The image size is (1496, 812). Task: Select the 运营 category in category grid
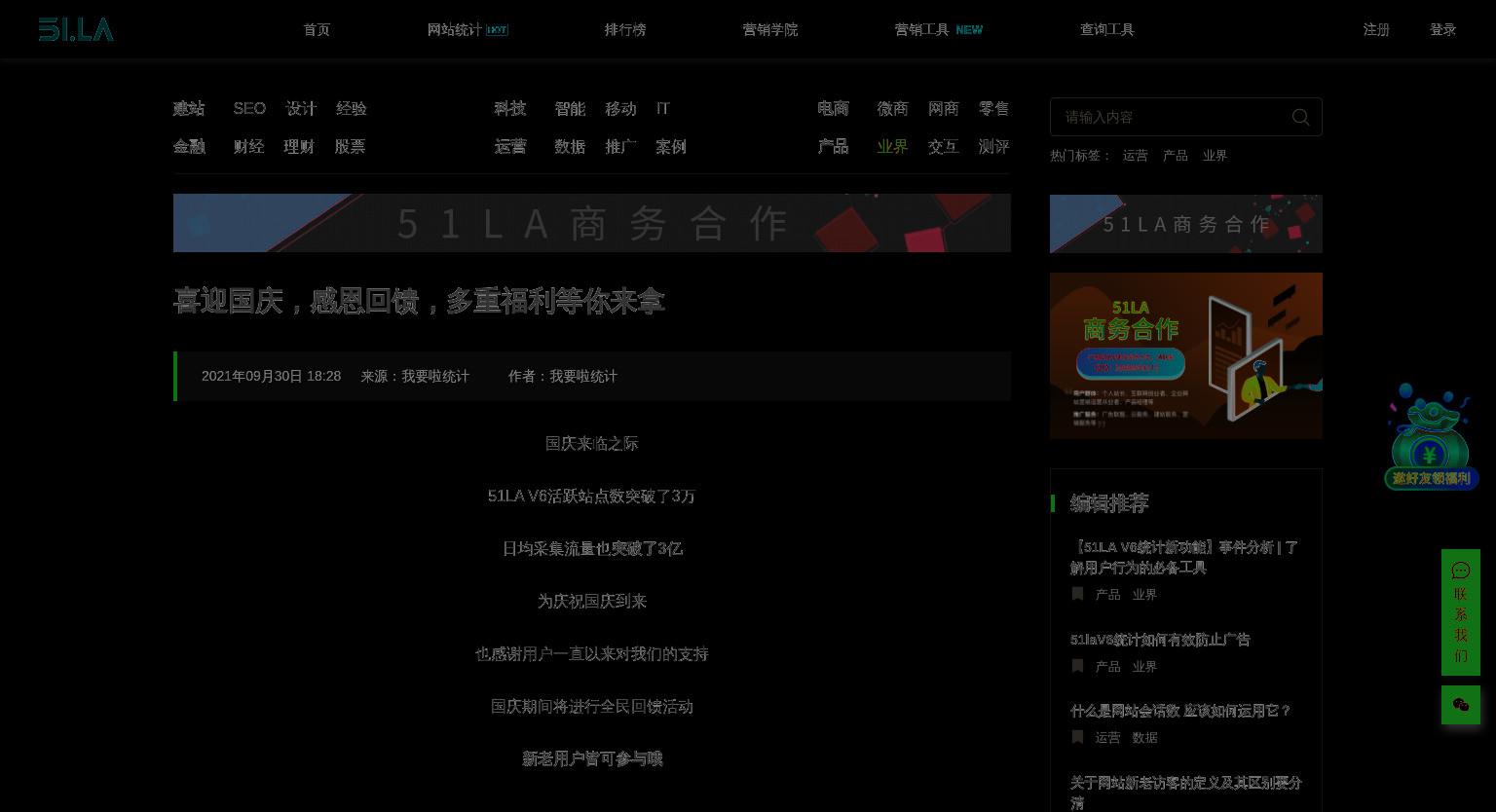[x=510, y=146]
